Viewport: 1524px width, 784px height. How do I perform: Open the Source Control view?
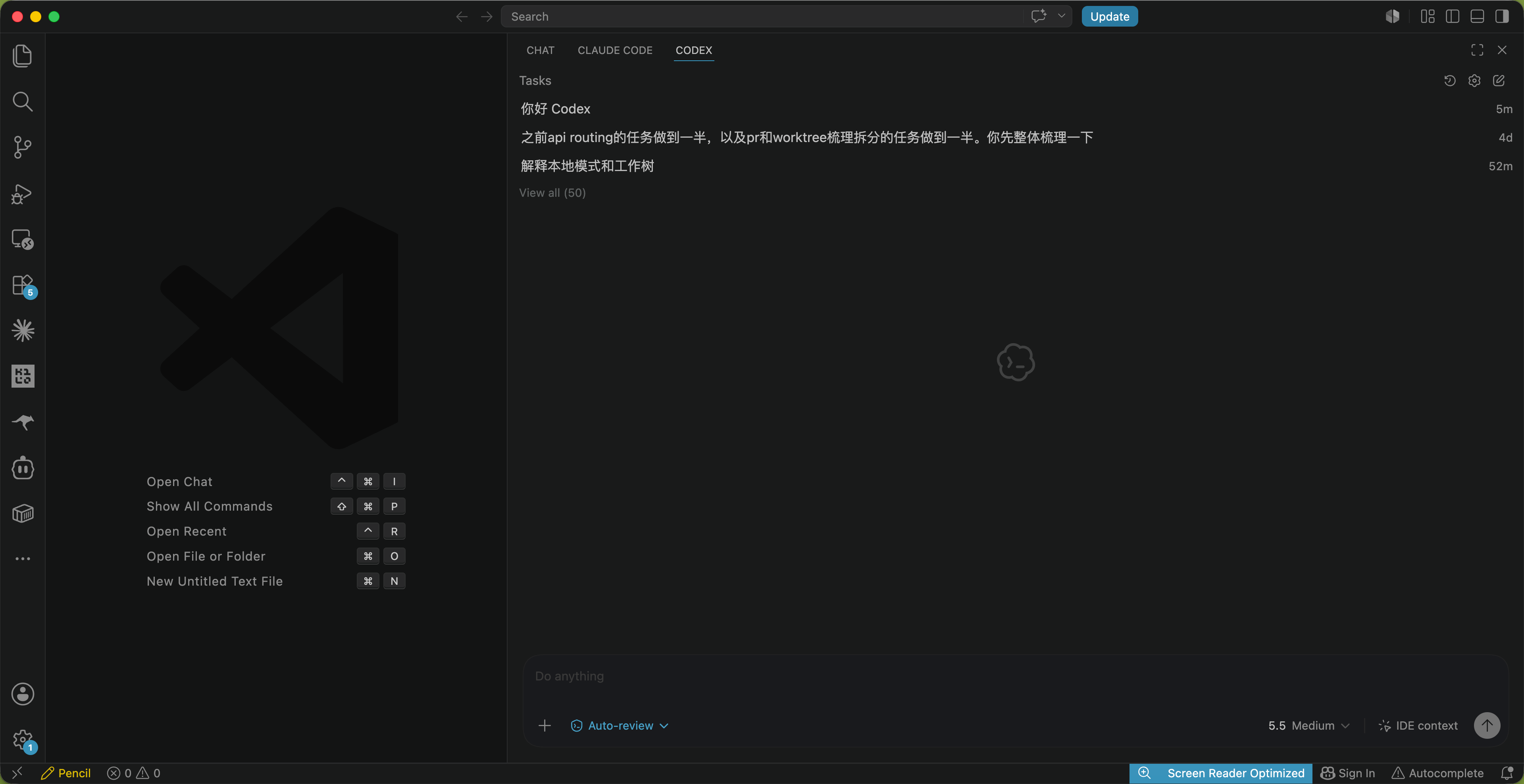pos(23,147)
